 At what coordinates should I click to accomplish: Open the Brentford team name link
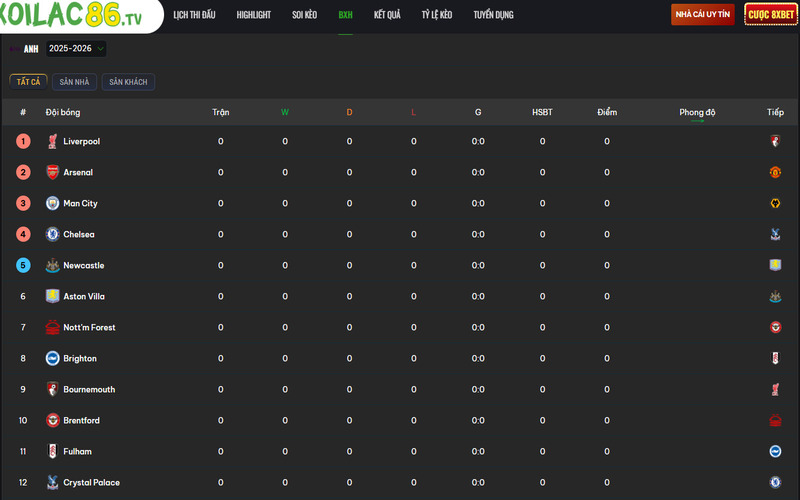[x=82, y=420]
